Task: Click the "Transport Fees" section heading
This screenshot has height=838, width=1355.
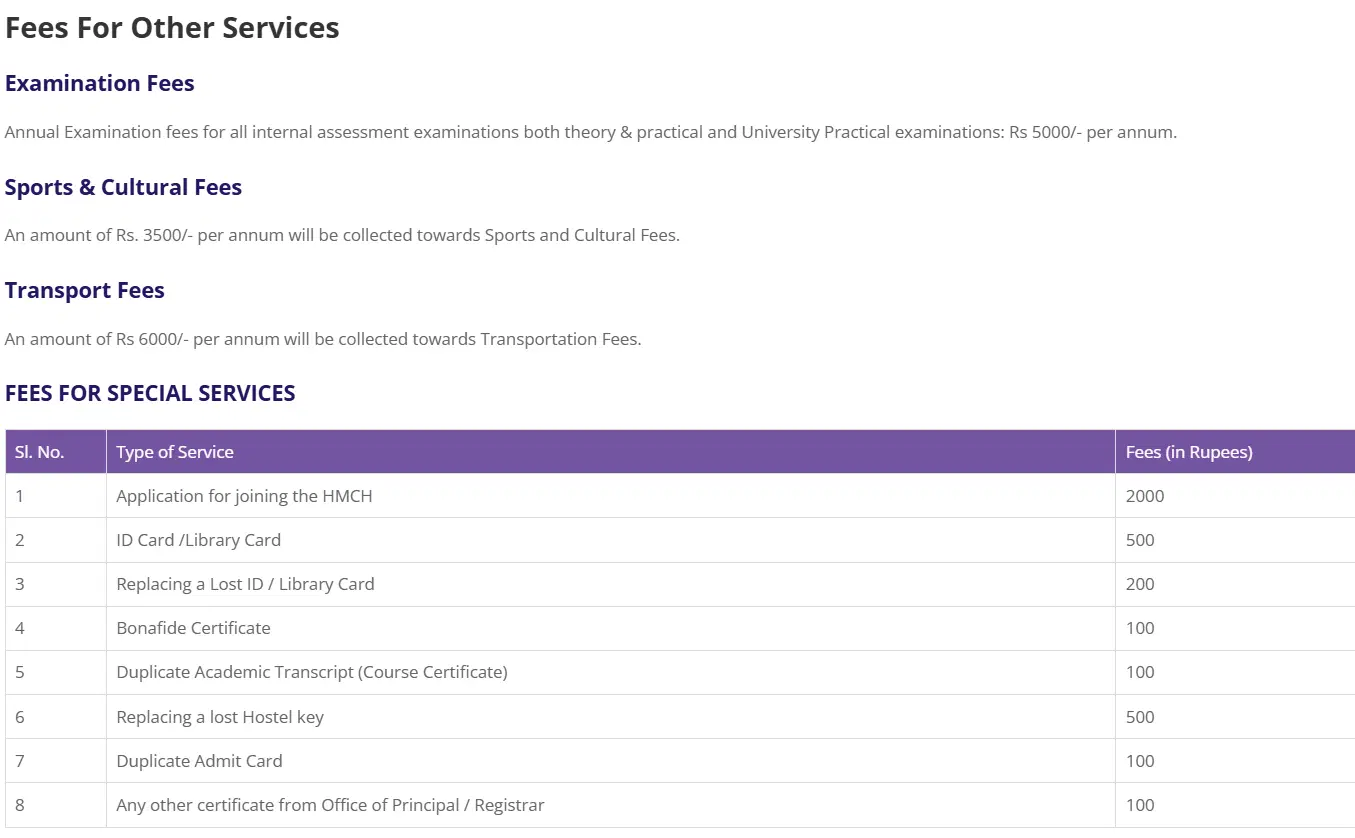Action: pos(85,291)
